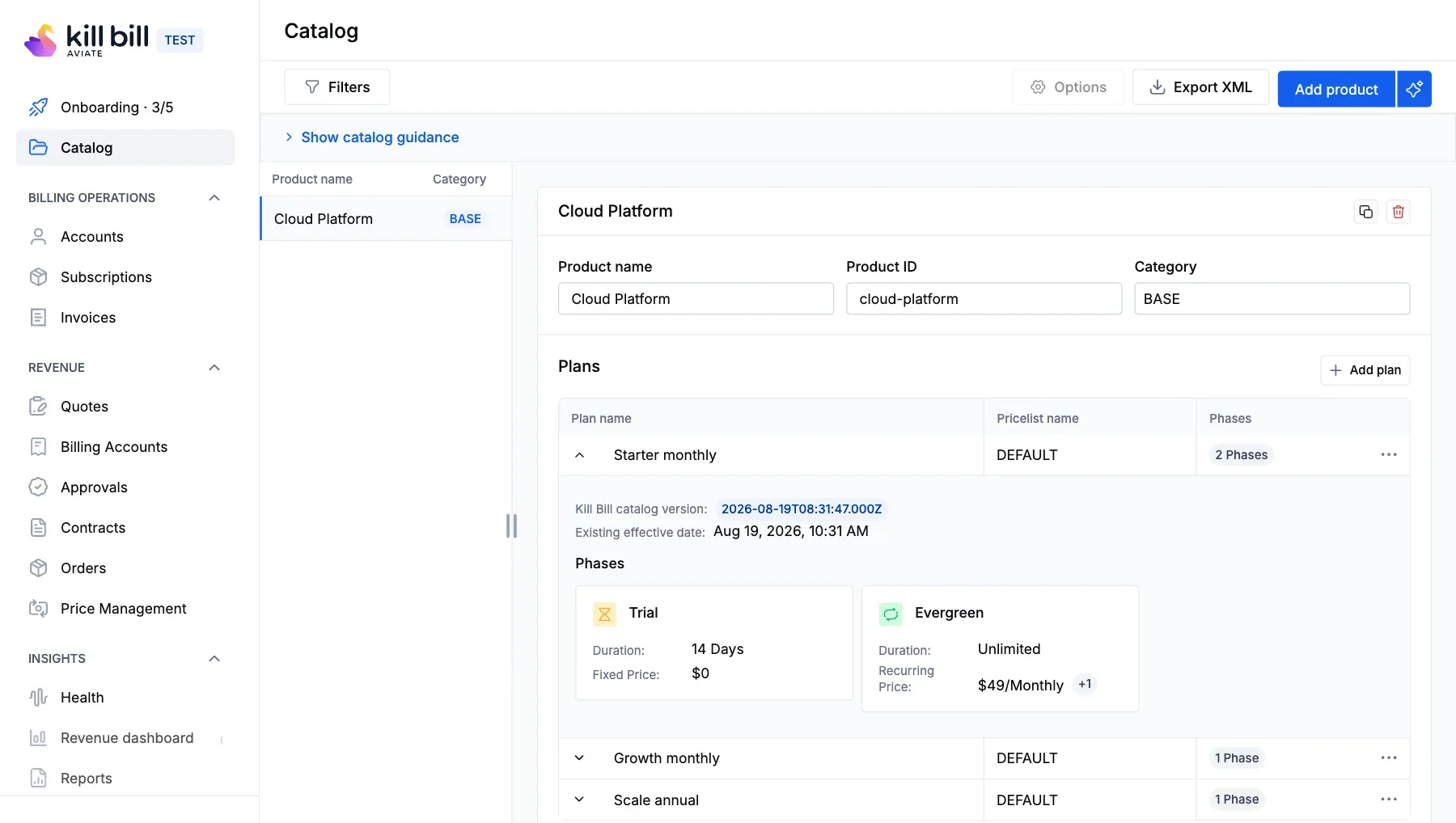This screenshot has height=823, width=1456.
Task: Expand the Growth monthly plan row
Action: pos(579,758)
